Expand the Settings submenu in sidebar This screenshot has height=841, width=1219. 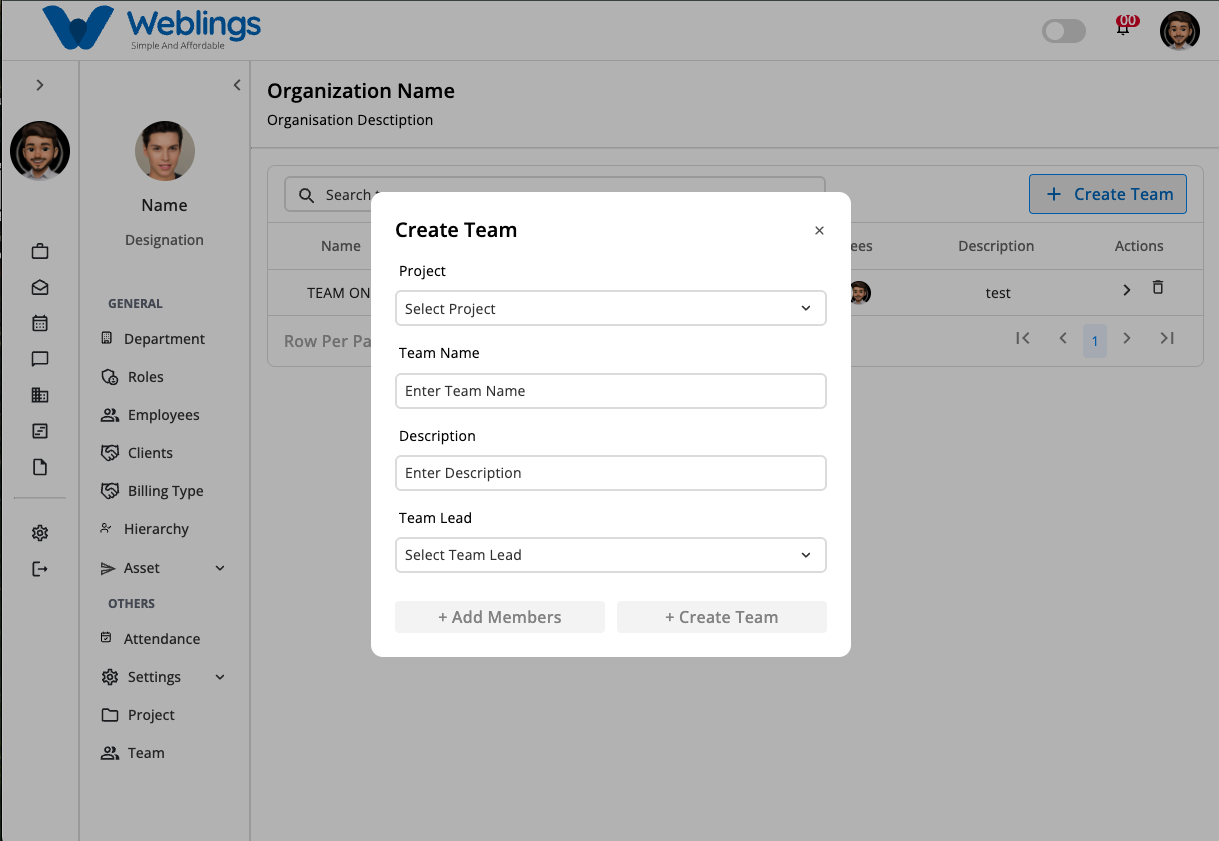(220, 677)
